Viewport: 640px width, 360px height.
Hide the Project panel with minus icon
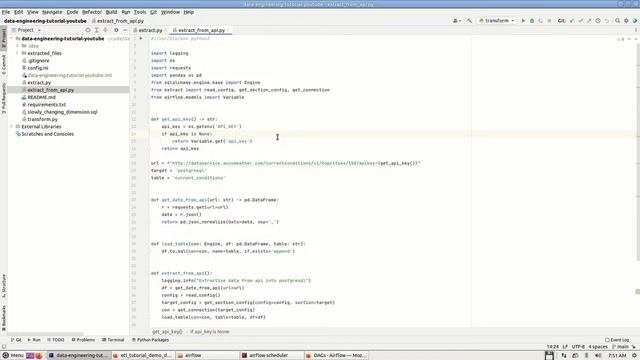[125, 30]
